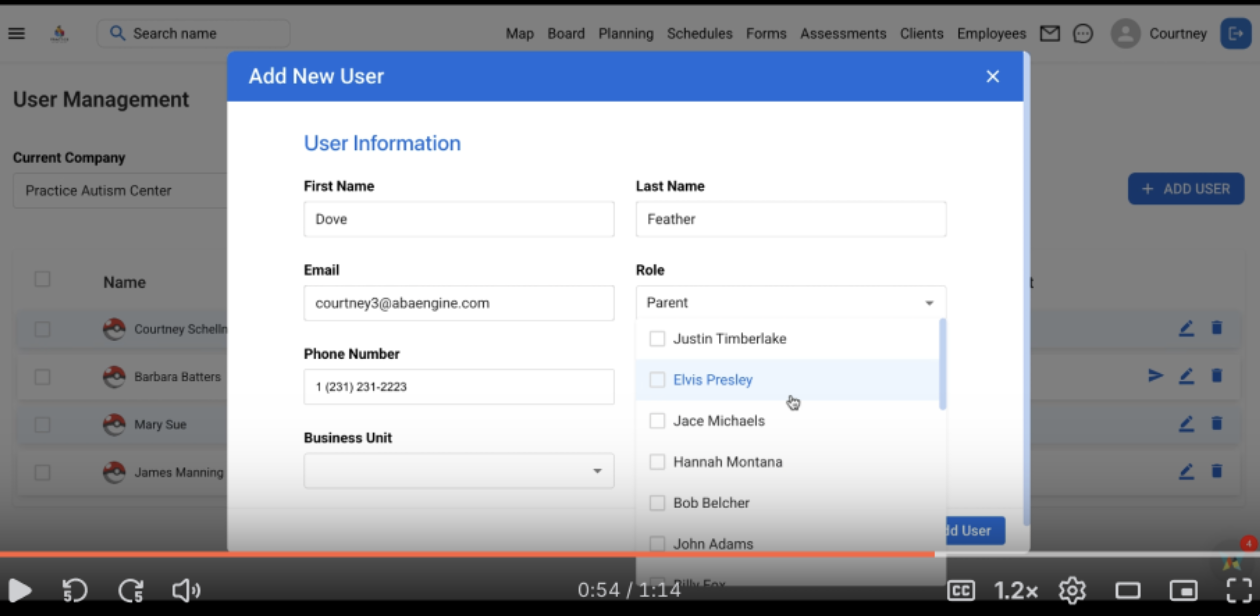Viewport: 1260px width, 616px height.
Task: Check Elvis Presley in the parent list
Action: 657,379
